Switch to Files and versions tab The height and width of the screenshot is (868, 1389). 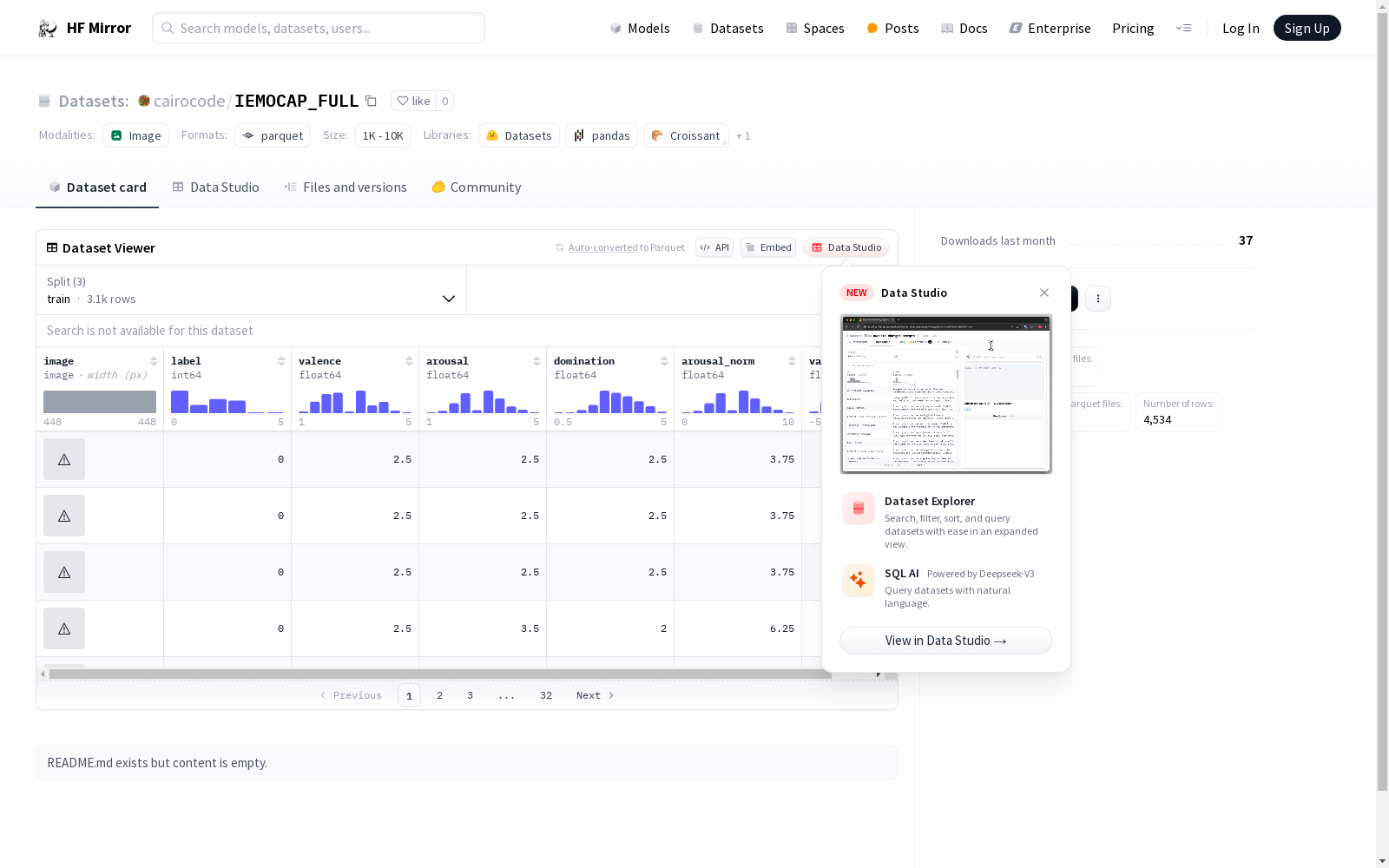(x=346, y=187)
